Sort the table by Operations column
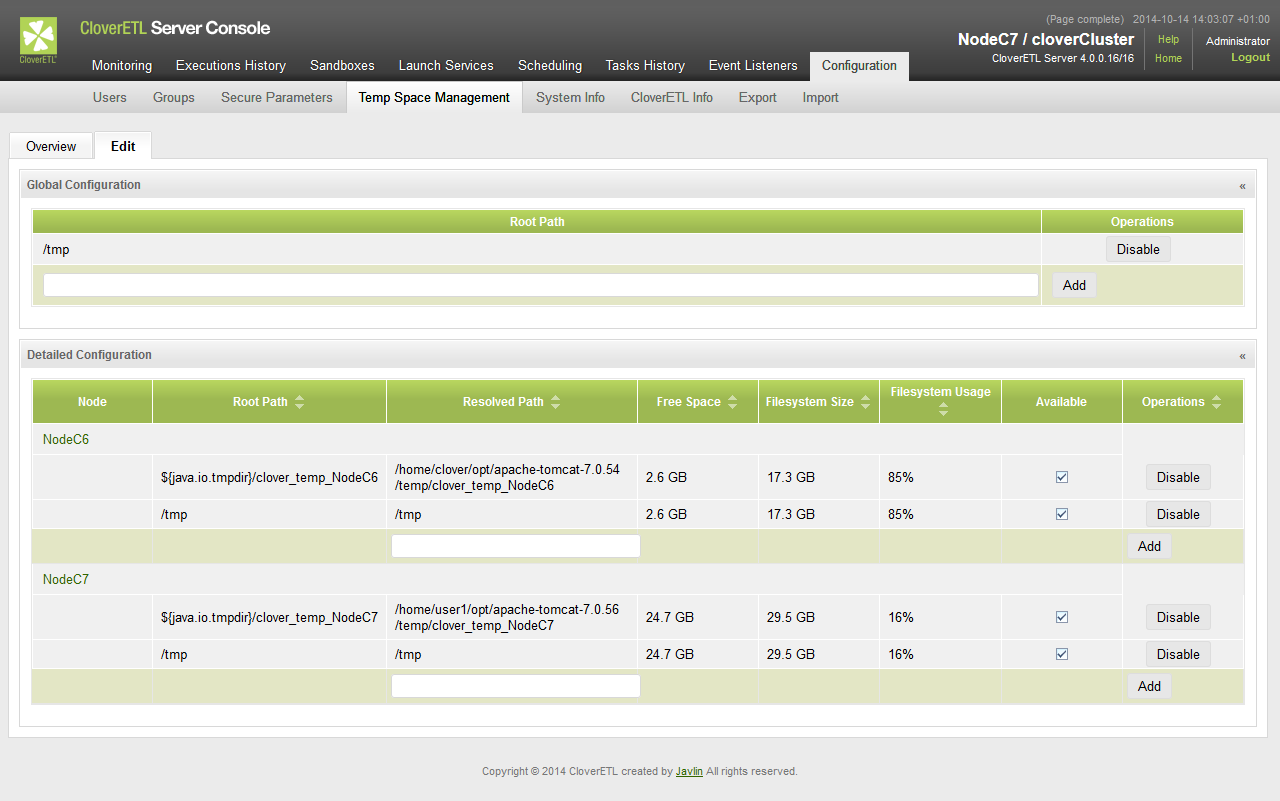The height and width of the screenshot is (801, 1280). point(1216,402)
